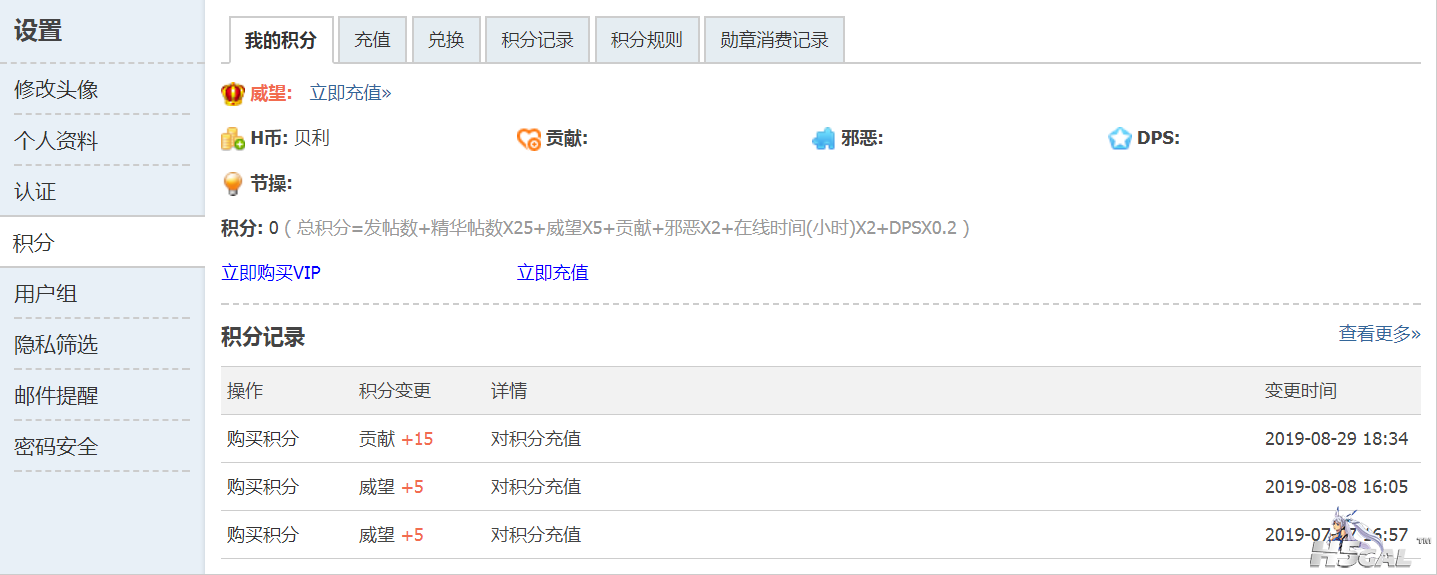Expand records via 查看更多» link
Screen dimensions: 1437x575
tap(1379, 334)
